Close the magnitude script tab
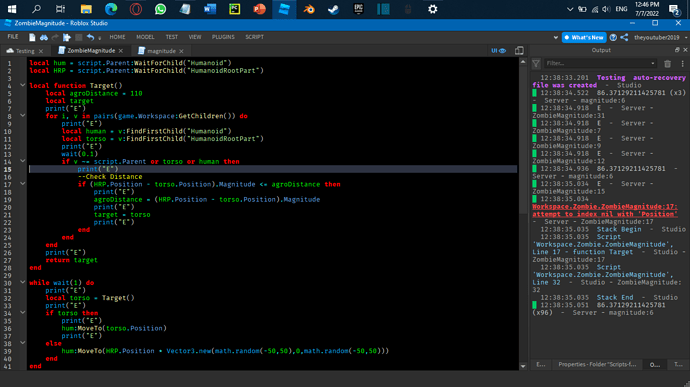 pyautogui.click(x=181, y=51)
